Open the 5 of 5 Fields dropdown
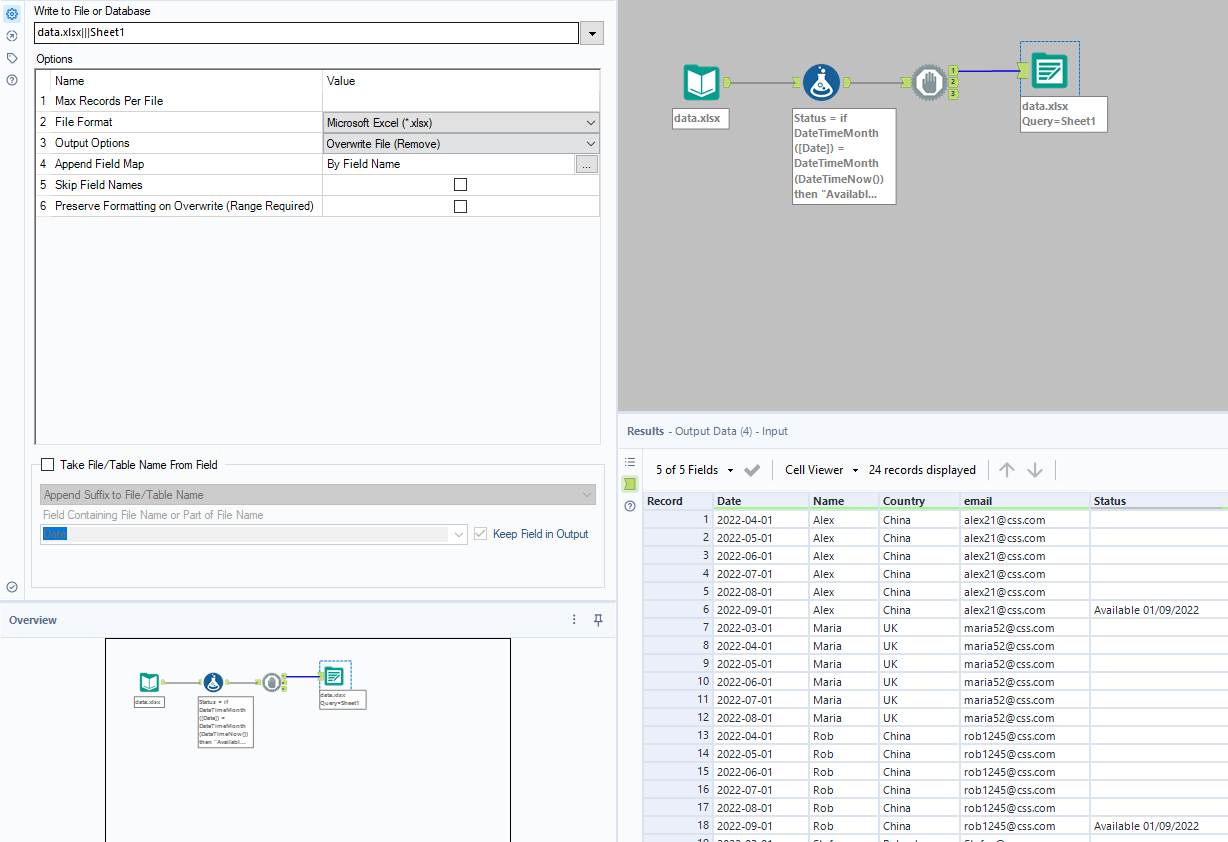 click(x=695, y=470)
